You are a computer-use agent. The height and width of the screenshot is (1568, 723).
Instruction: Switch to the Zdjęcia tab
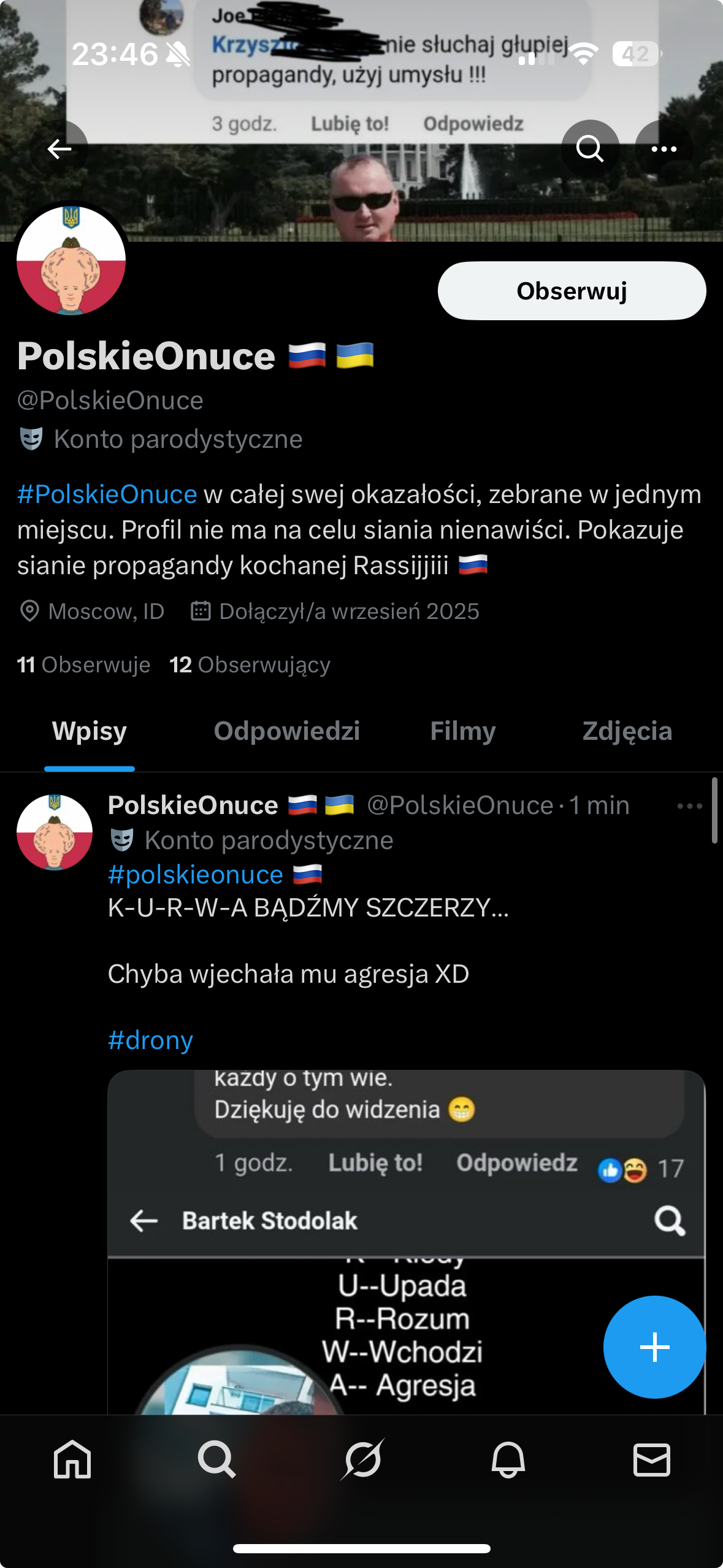[x=627, y=731]
